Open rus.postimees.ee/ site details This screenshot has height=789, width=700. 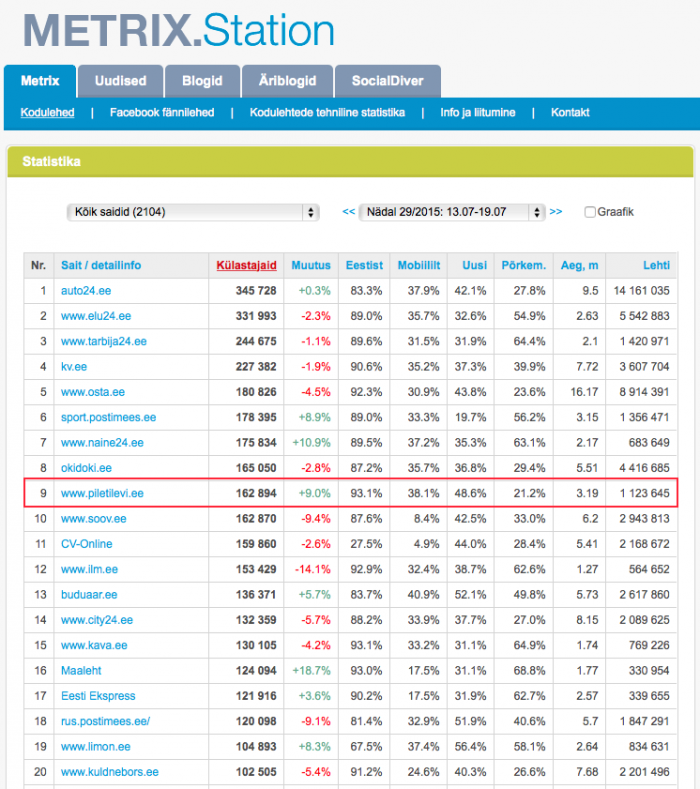point(106,721)
